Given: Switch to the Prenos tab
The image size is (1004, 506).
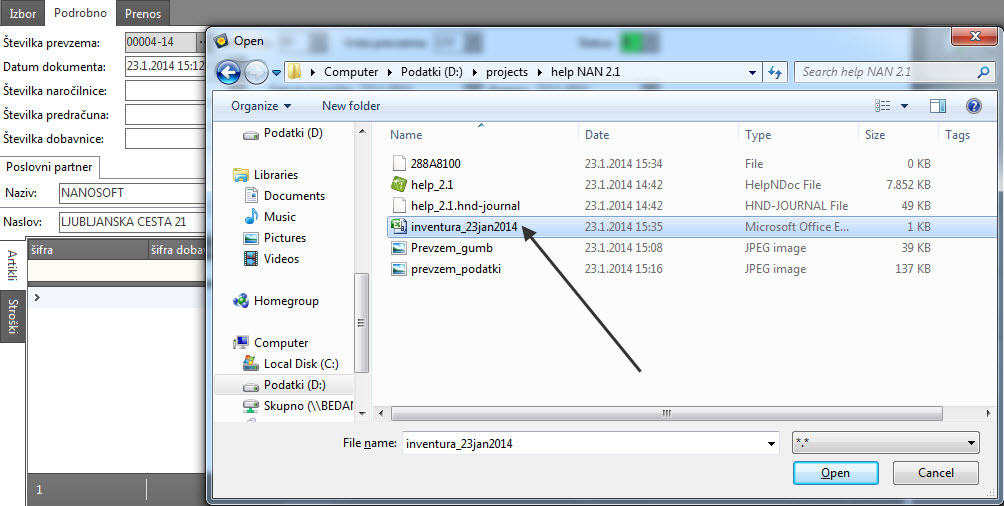Looking at the screenshot, I should point(143,14).
